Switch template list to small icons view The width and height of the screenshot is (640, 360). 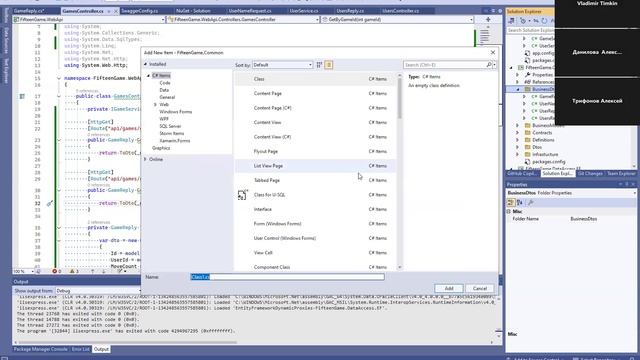(x=319, y=65)
